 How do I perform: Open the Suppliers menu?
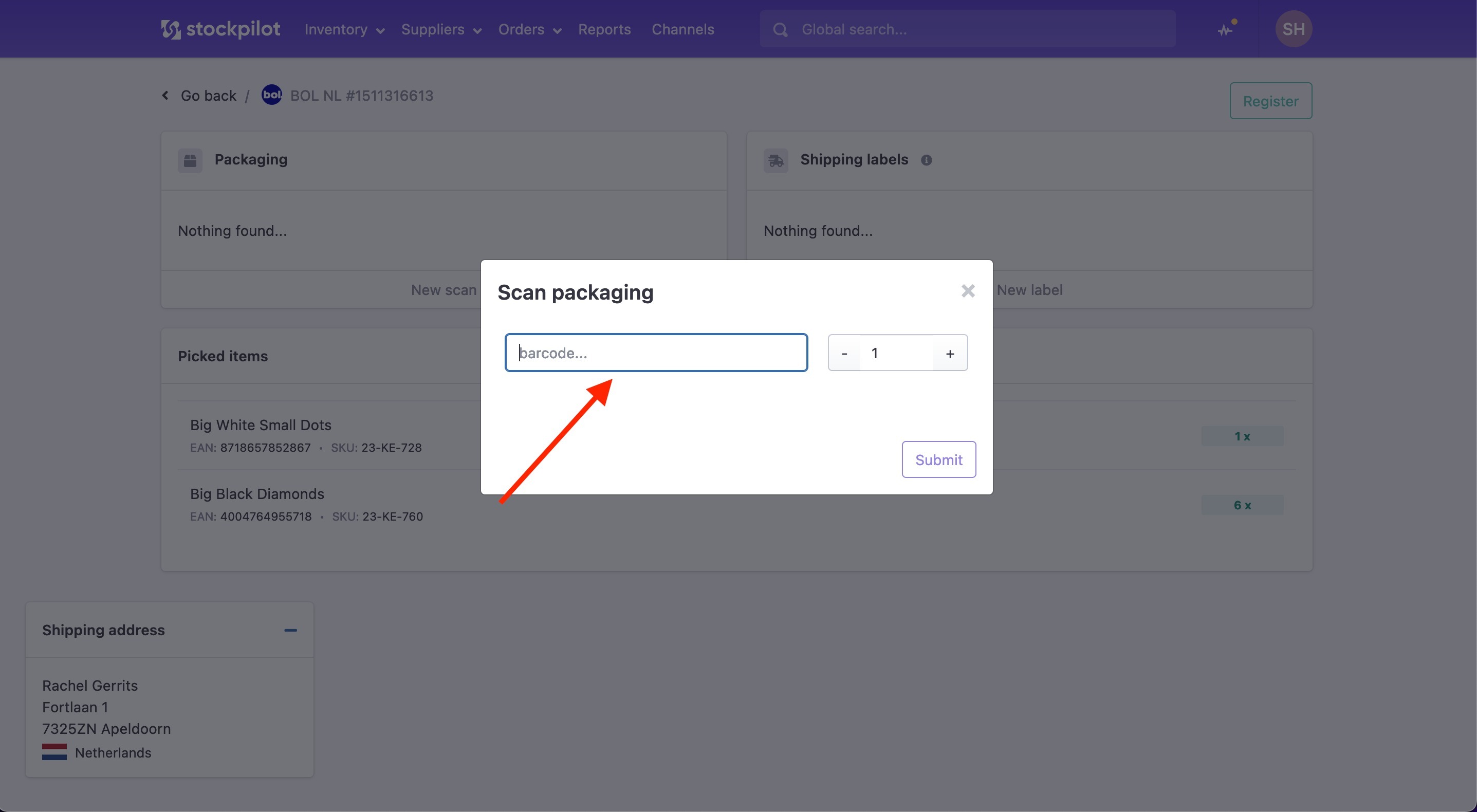tap(441, 29)
